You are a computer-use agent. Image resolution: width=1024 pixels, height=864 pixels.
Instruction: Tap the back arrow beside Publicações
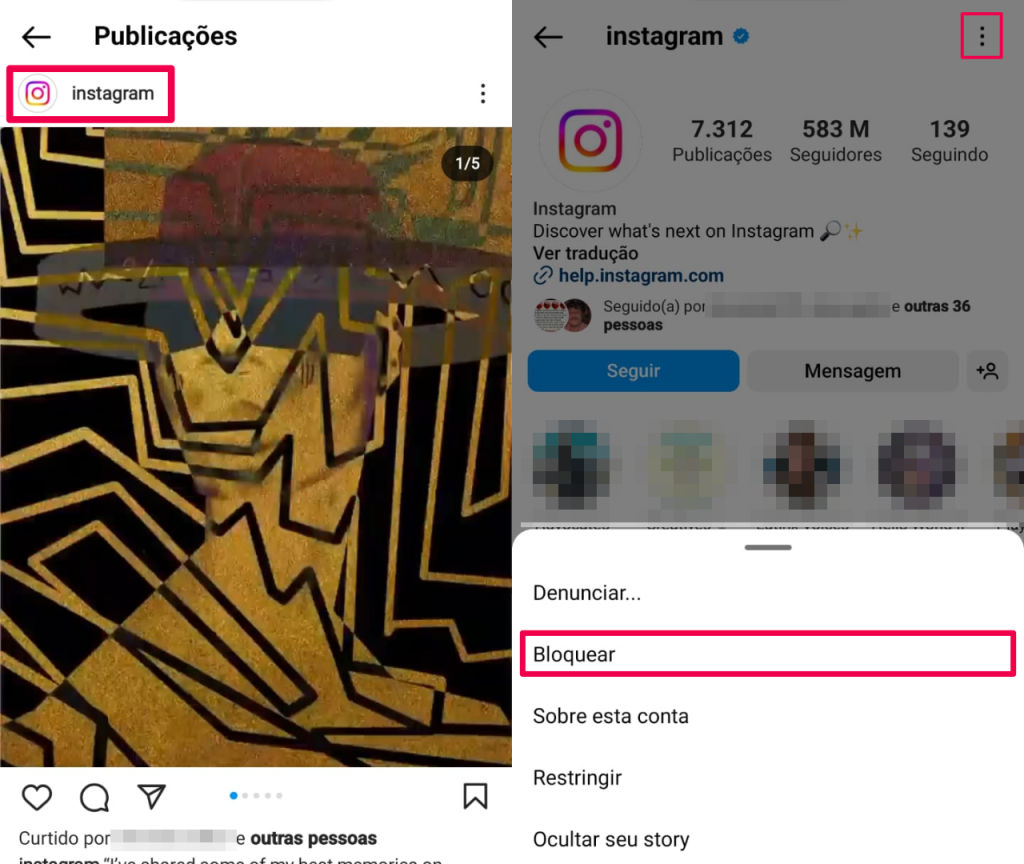[x=36, y=37]
